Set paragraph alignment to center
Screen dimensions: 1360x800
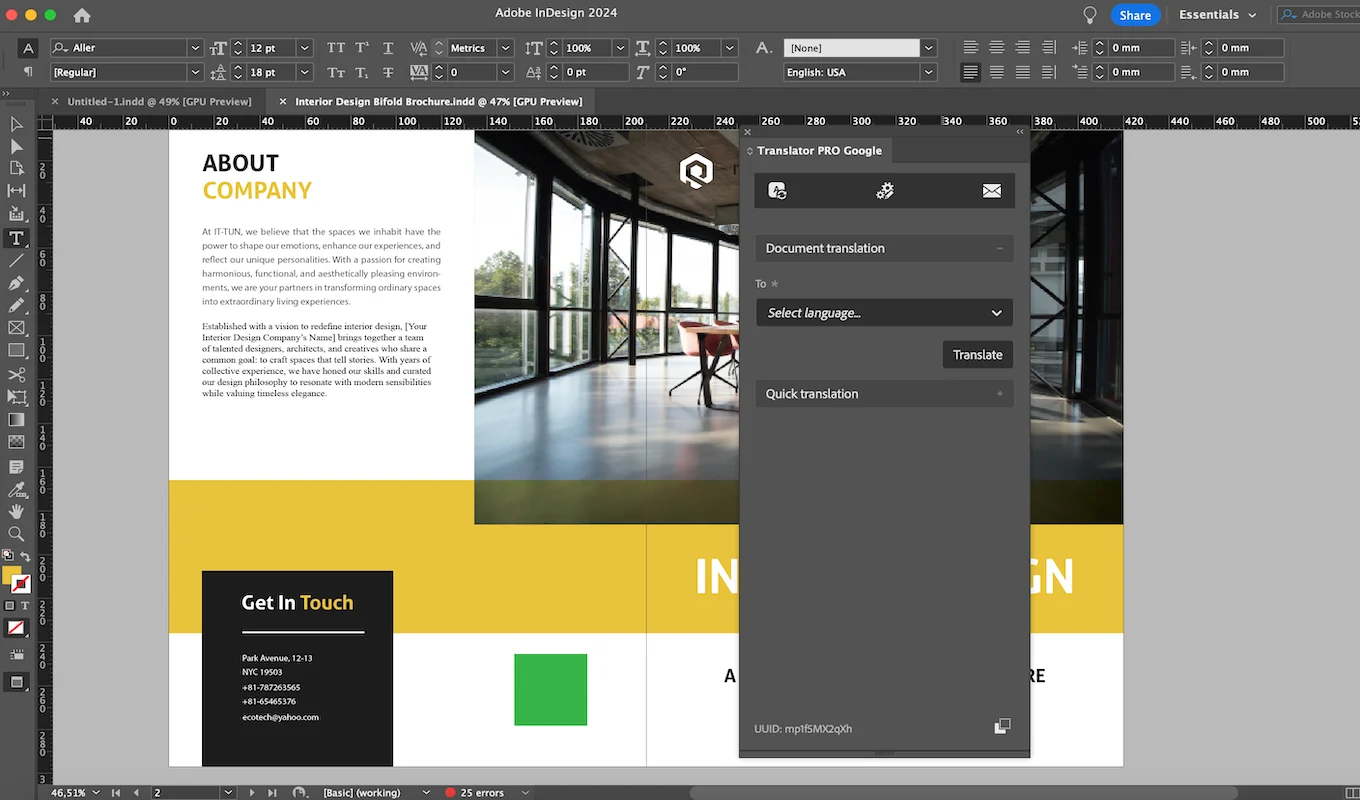[997, 48]
